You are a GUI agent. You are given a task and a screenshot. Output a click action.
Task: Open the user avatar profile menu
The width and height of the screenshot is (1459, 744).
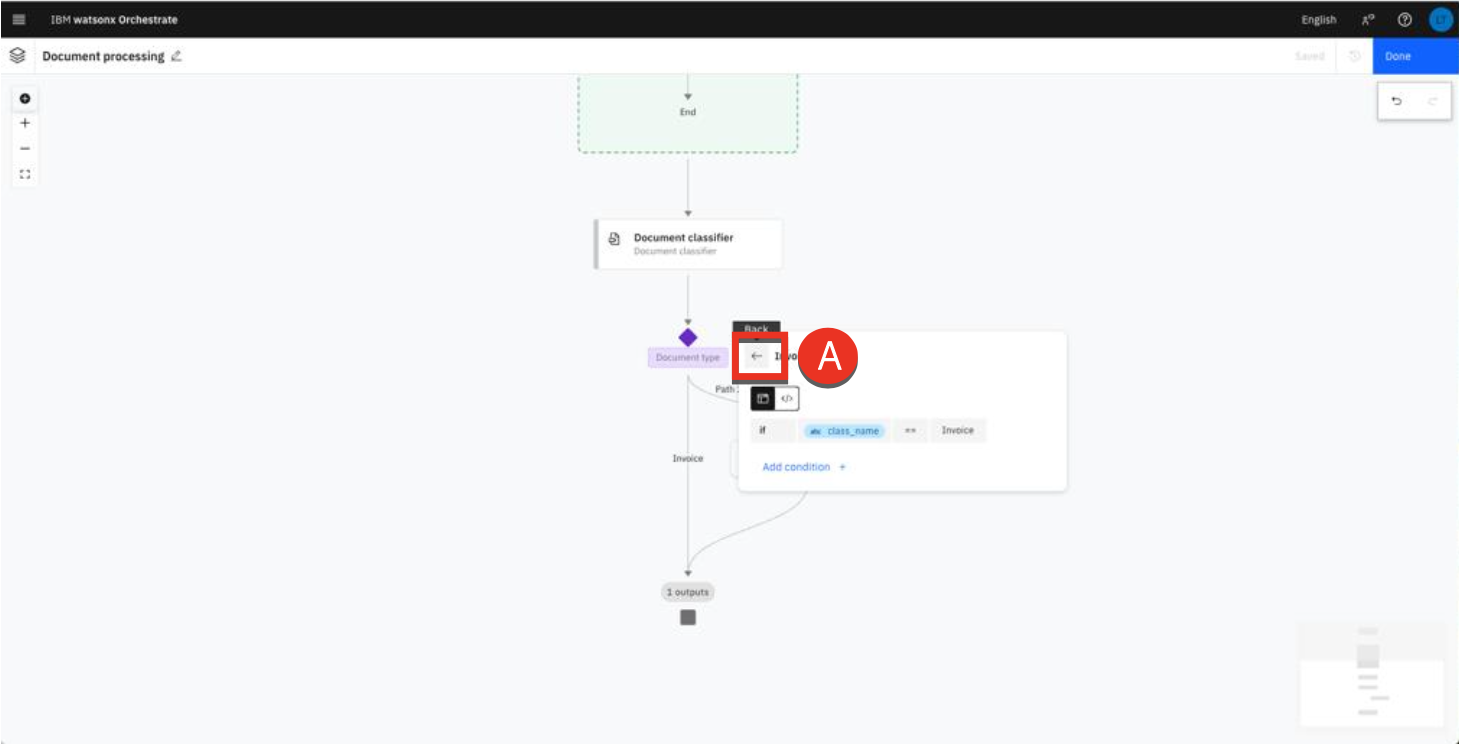(x=1440, y=19)
